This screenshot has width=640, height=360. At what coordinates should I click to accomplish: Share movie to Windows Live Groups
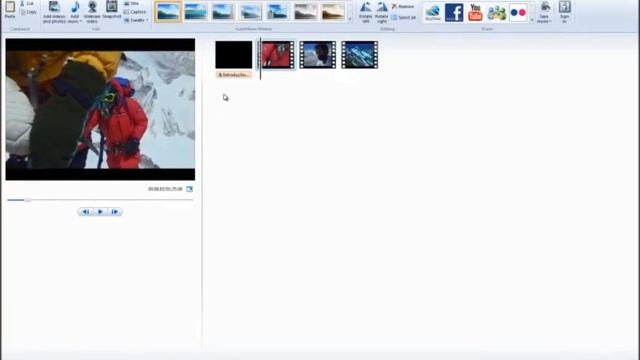click(497, 12)
